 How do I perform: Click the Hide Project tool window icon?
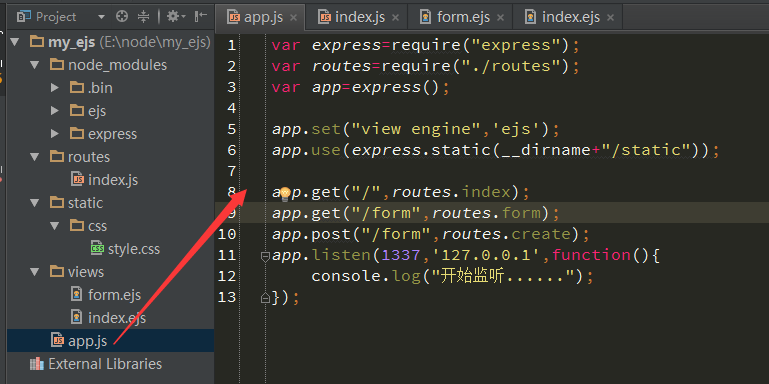tap(201, 17)
